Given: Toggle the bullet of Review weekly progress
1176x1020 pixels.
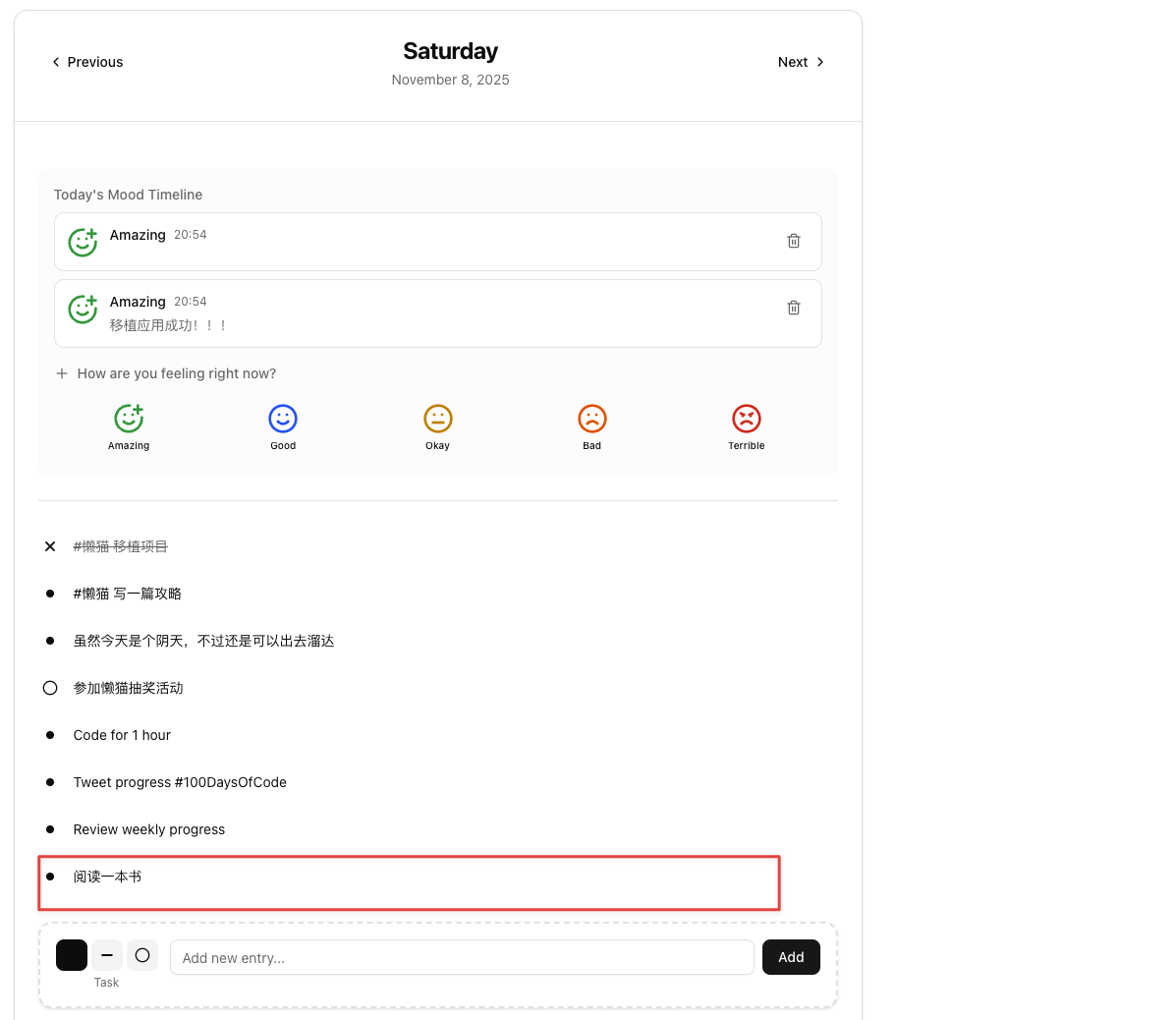Looking at the screenshot, I should click(x=50, y=829).
